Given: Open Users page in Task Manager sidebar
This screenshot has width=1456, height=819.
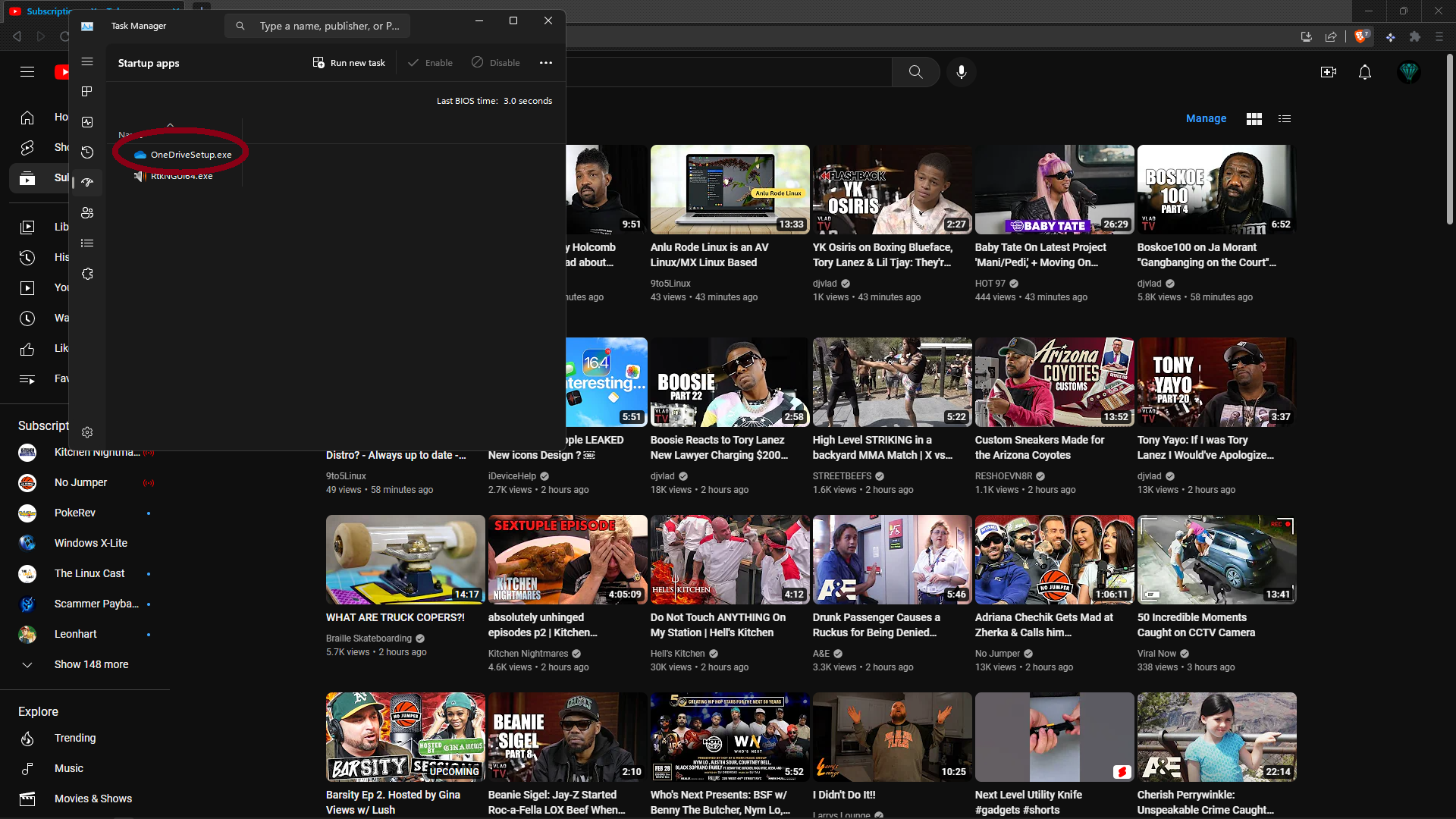Looking at the screenshot, I should [x=87, y=213].
